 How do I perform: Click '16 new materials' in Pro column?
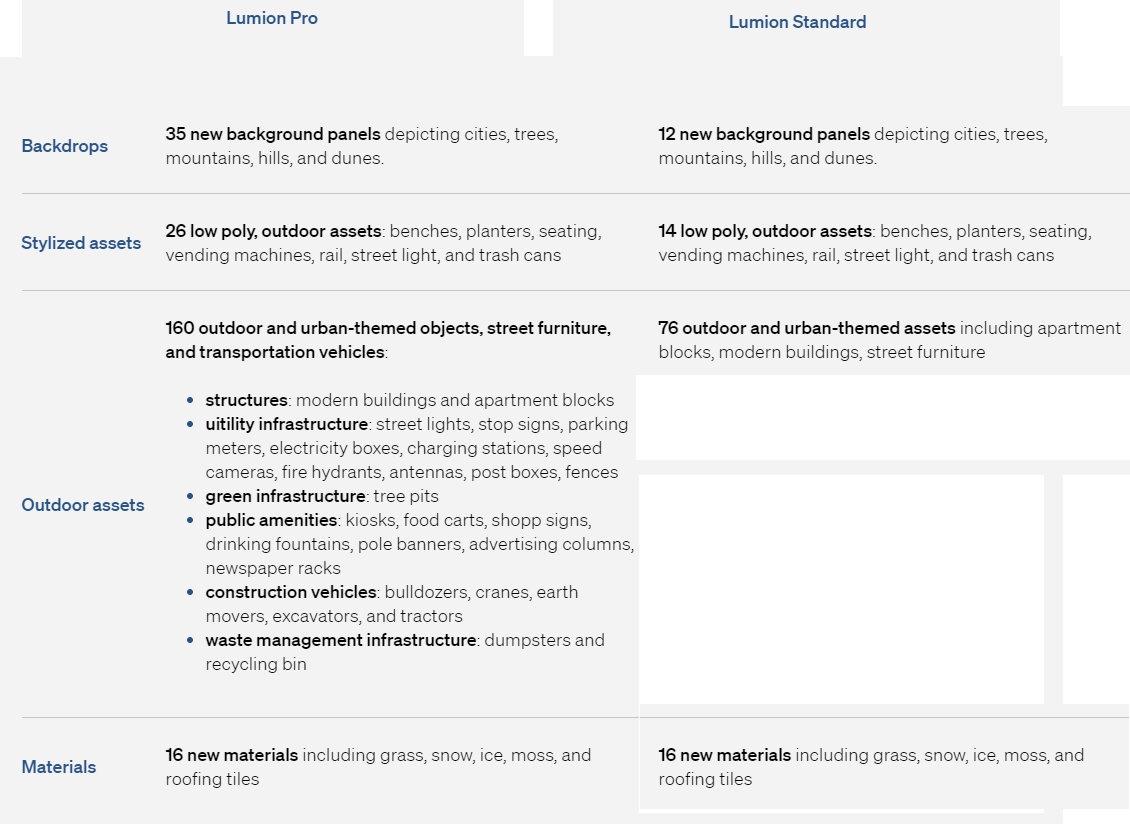pos(232,755)
